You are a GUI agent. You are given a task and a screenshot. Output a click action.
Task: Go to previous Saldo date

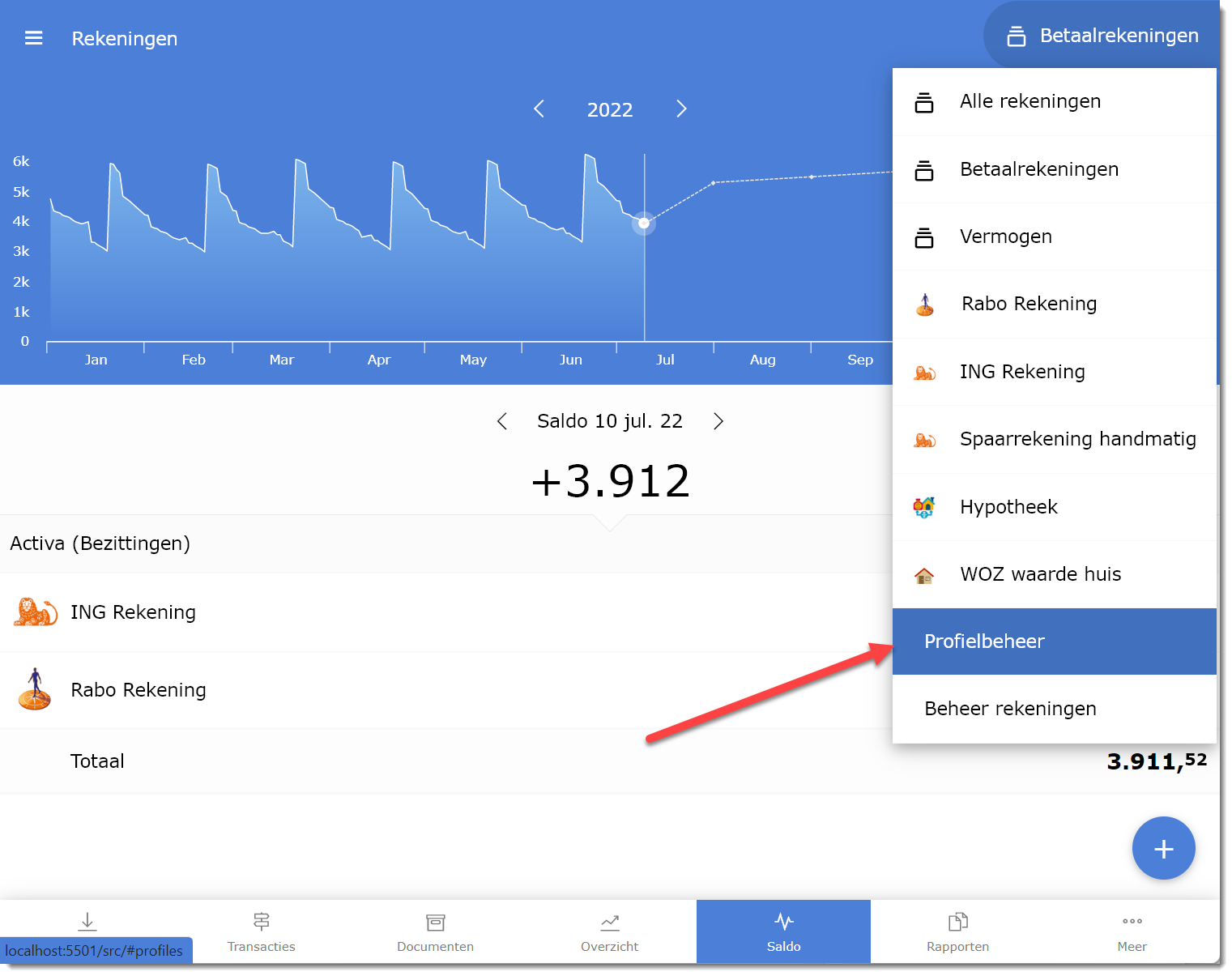coord(502,421)
